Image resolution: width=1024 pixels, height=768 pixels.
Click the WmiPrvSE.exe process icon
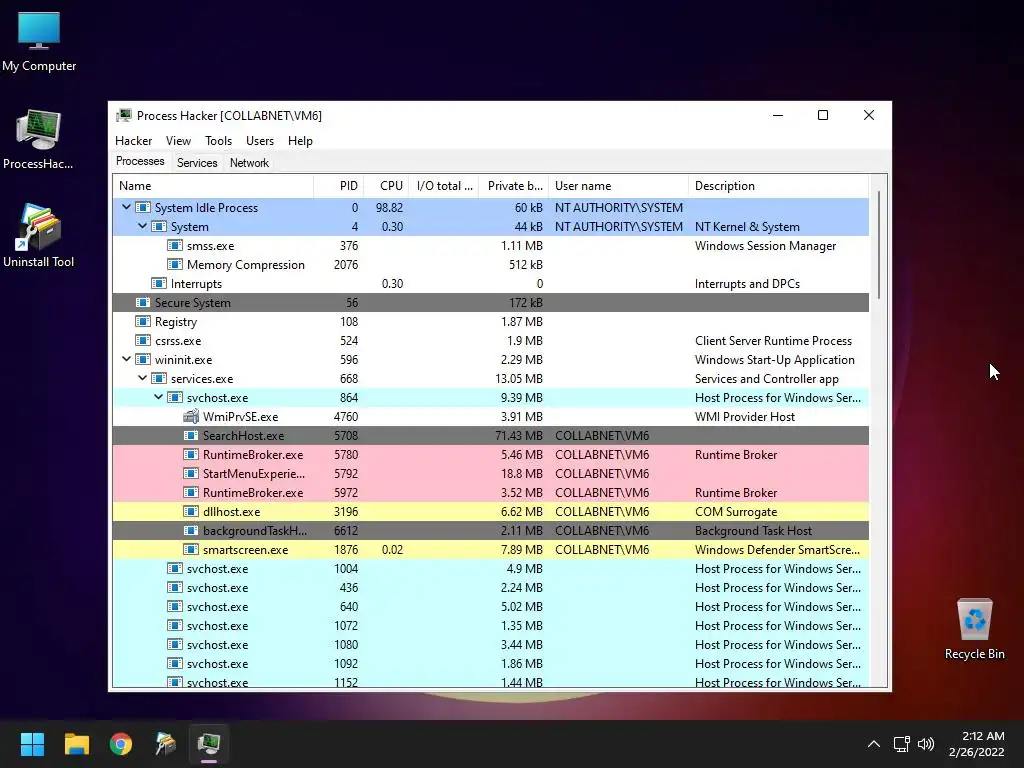[191, 417]
